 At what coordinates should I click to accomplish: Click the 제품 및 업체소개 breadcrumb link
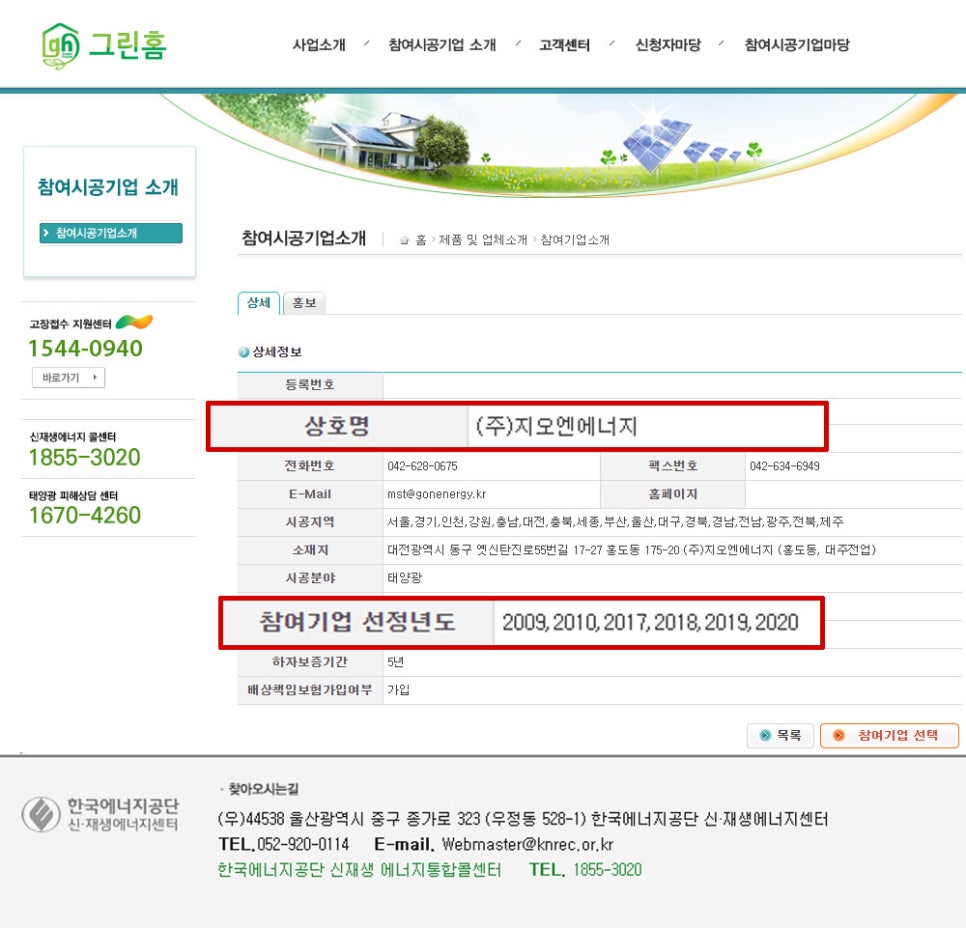pyautogui.click(x=483, y=240)
